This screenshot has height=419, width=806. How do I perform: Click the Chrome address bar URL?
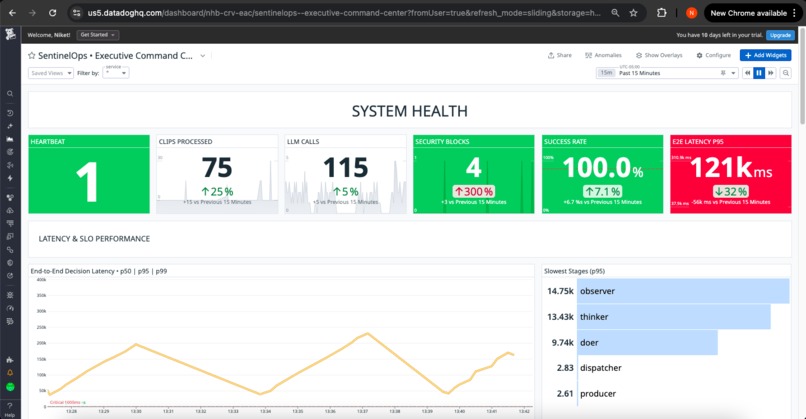point(343,13)
